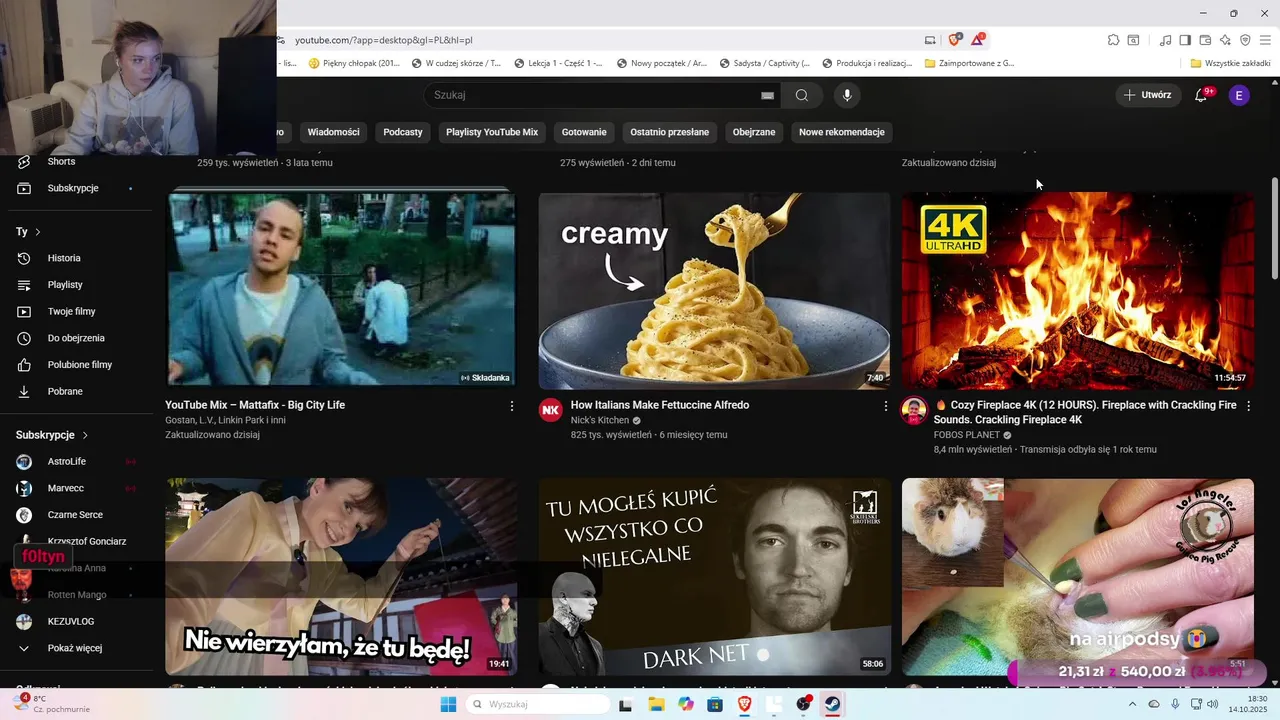Select the Gotowanie filter chip

coord(584,132)
